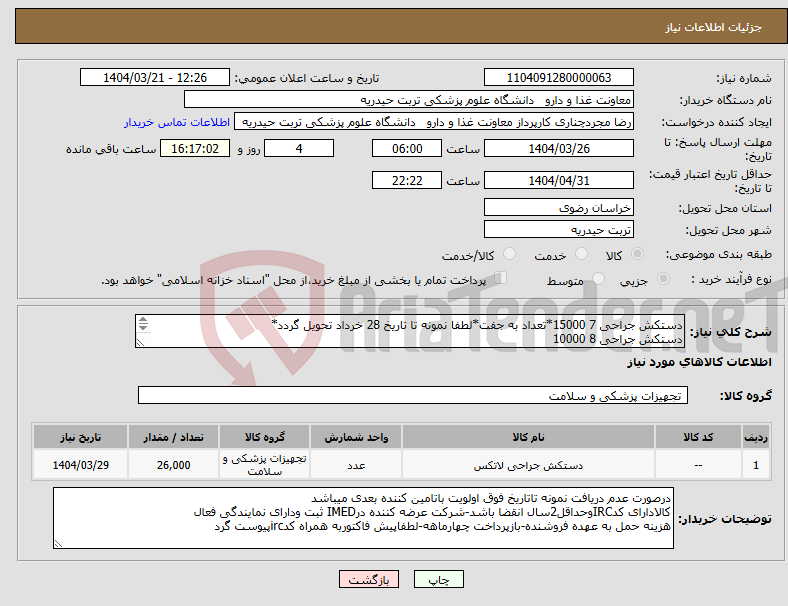The height and width of the screenshot is (606, 788).
Task: Click the goods group field تجهیزات پزشکی و سلامت
Action: point(413,395)
